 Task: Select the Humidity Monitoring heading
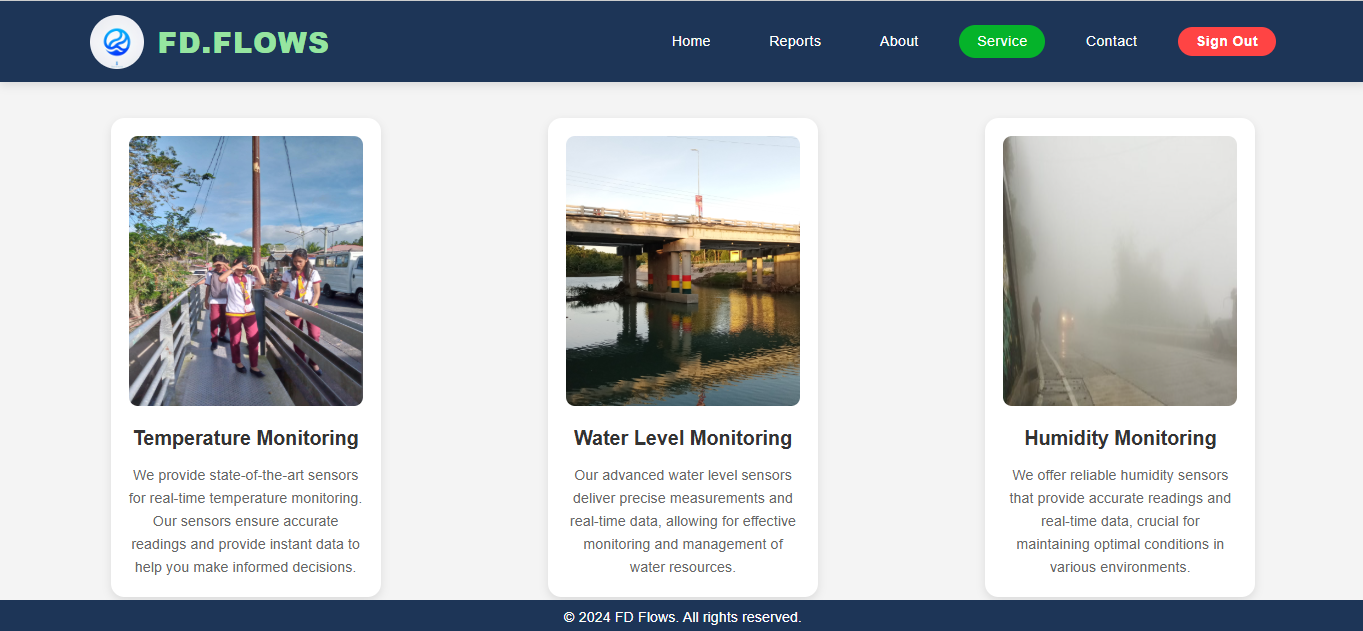pos(1120,438)
